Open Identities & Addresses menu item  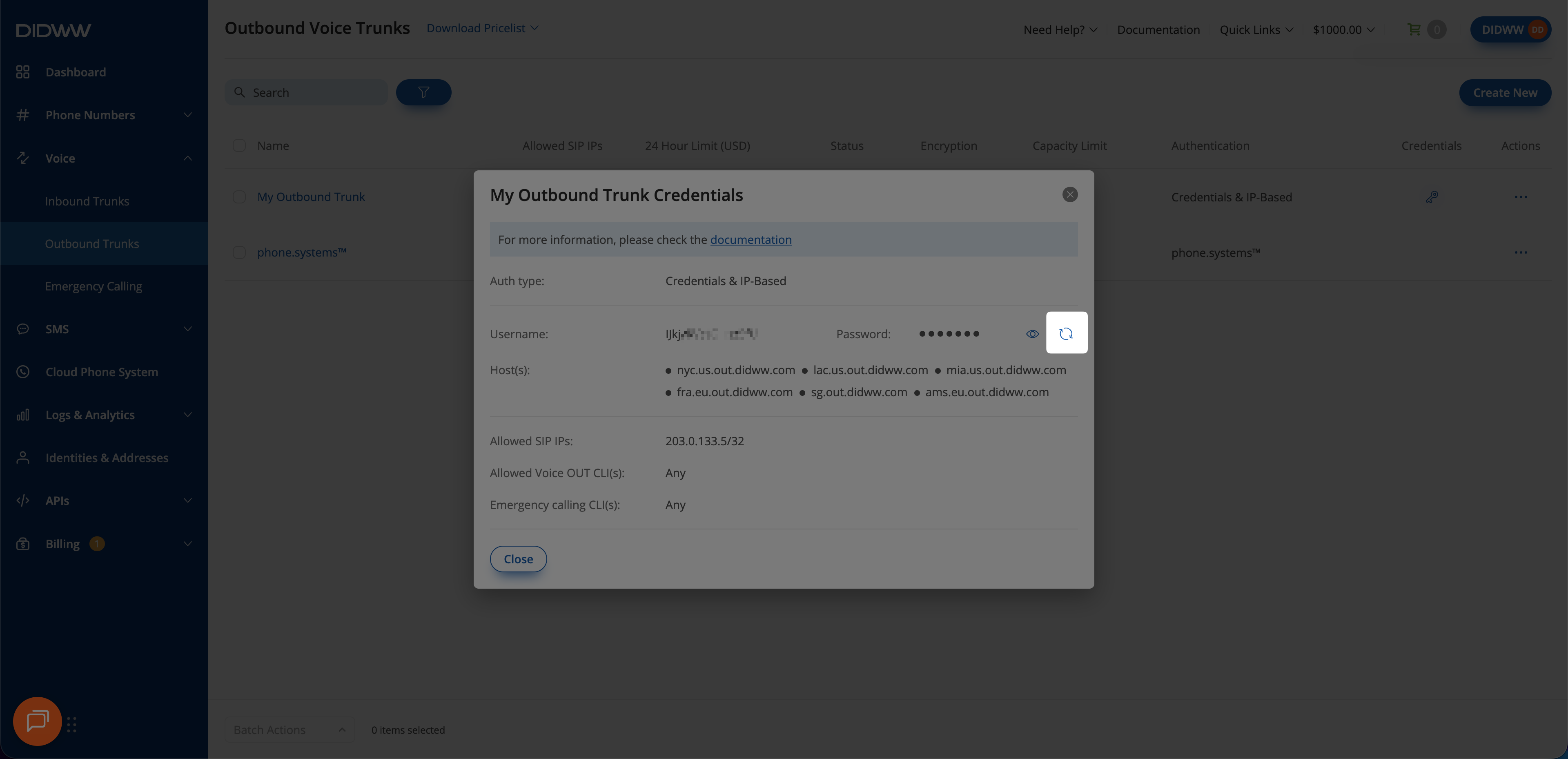(x=107, y=458)
